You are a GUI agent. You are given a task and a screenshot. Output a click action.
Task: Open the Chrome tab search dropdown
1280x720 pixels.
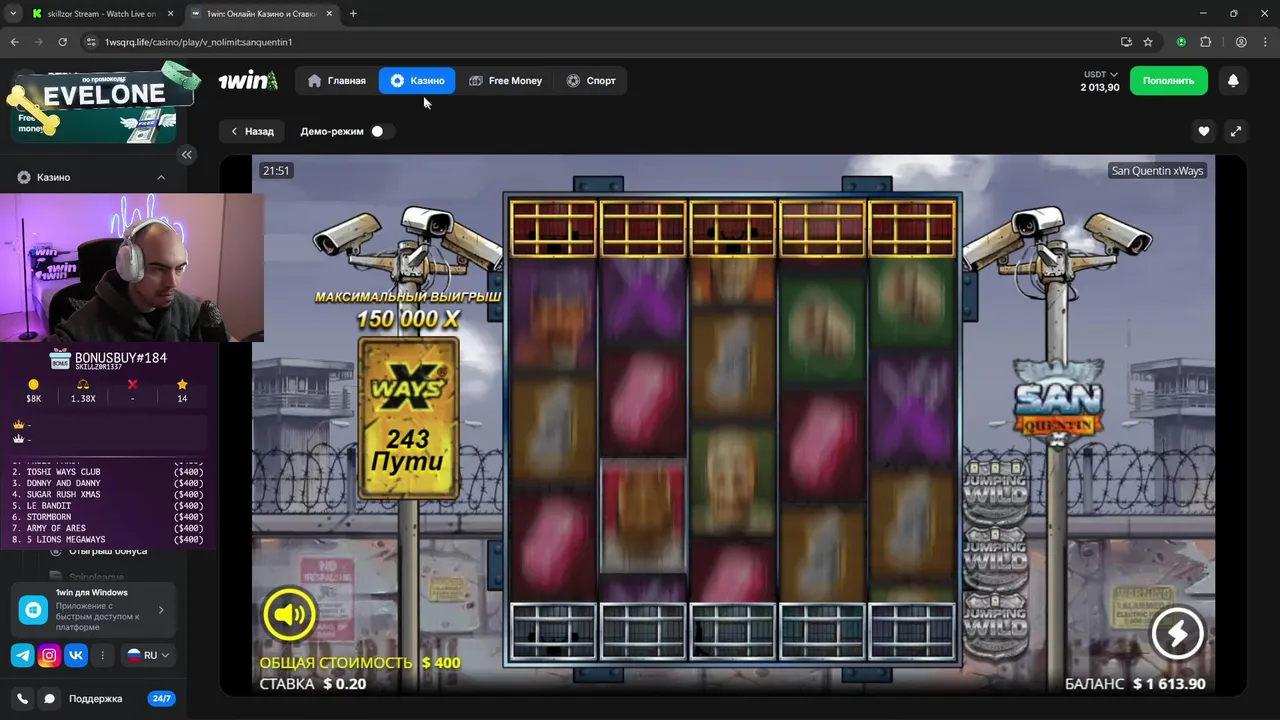(x=13, y=14)
